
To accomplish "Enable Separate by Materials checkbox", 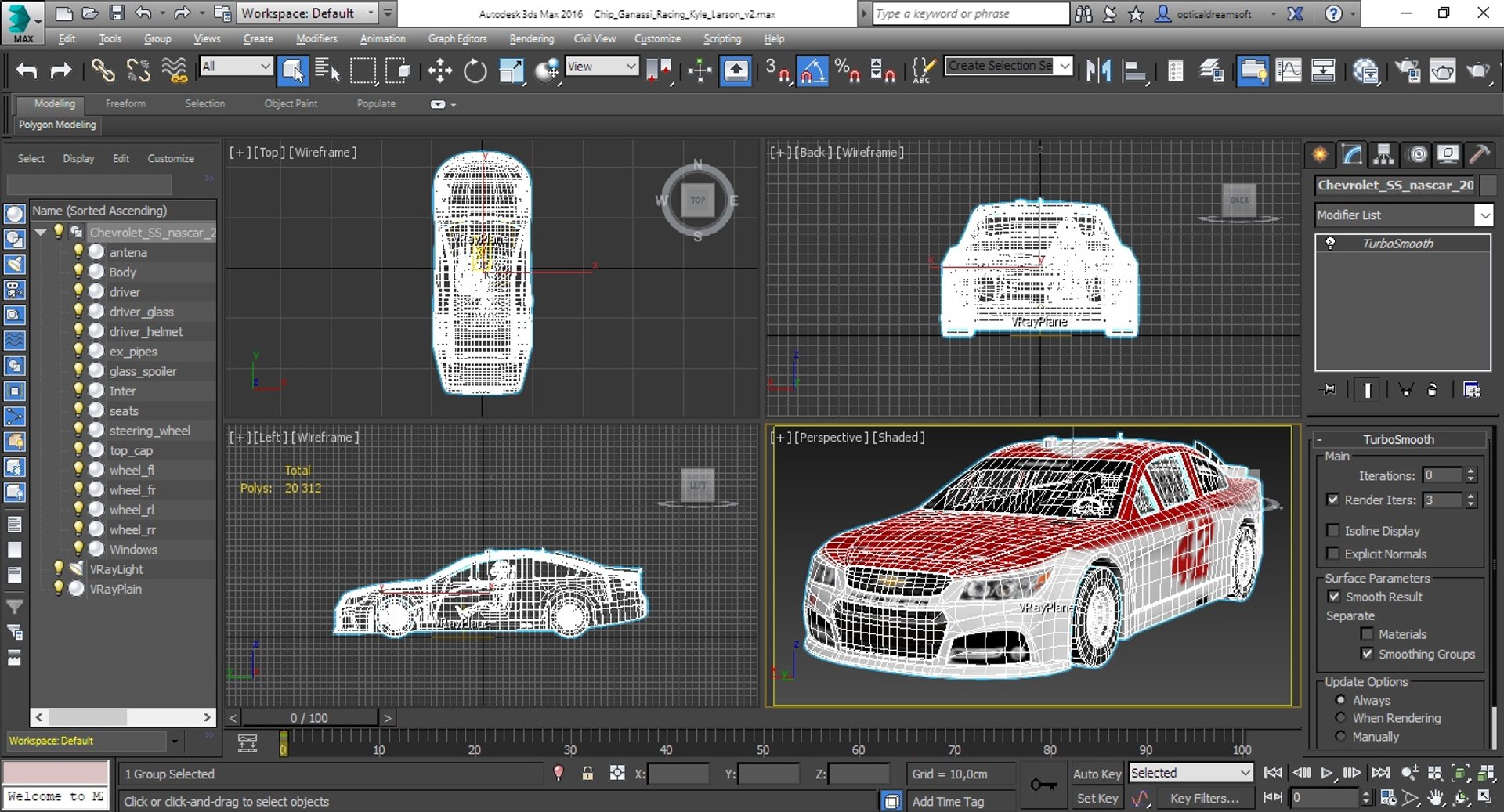I will tap(1367, 634).
